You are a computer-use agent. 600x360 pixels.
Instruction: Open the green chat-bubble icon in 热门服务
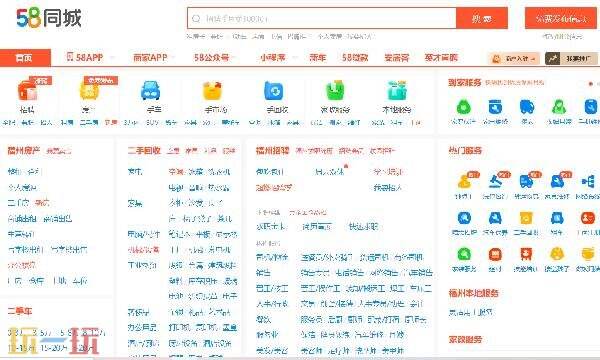pyautogui.click(x=464, y=254)
